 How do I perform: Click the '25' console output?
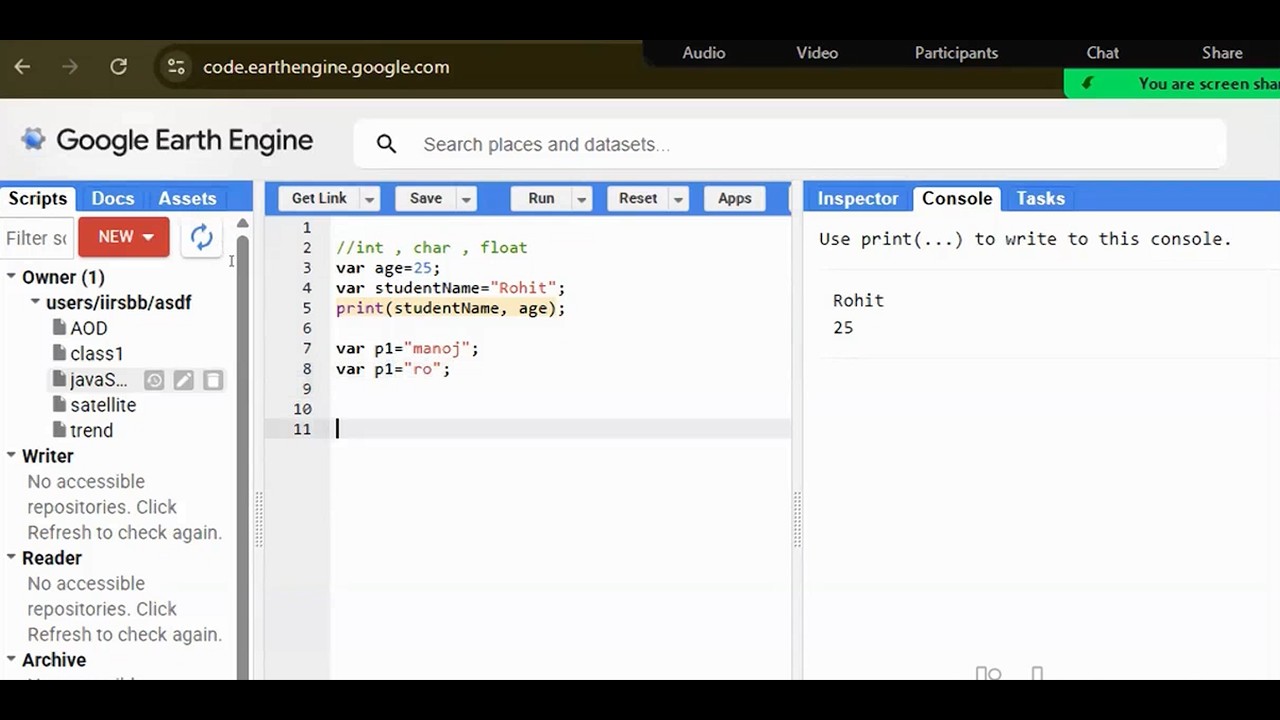tap(843, 327)
